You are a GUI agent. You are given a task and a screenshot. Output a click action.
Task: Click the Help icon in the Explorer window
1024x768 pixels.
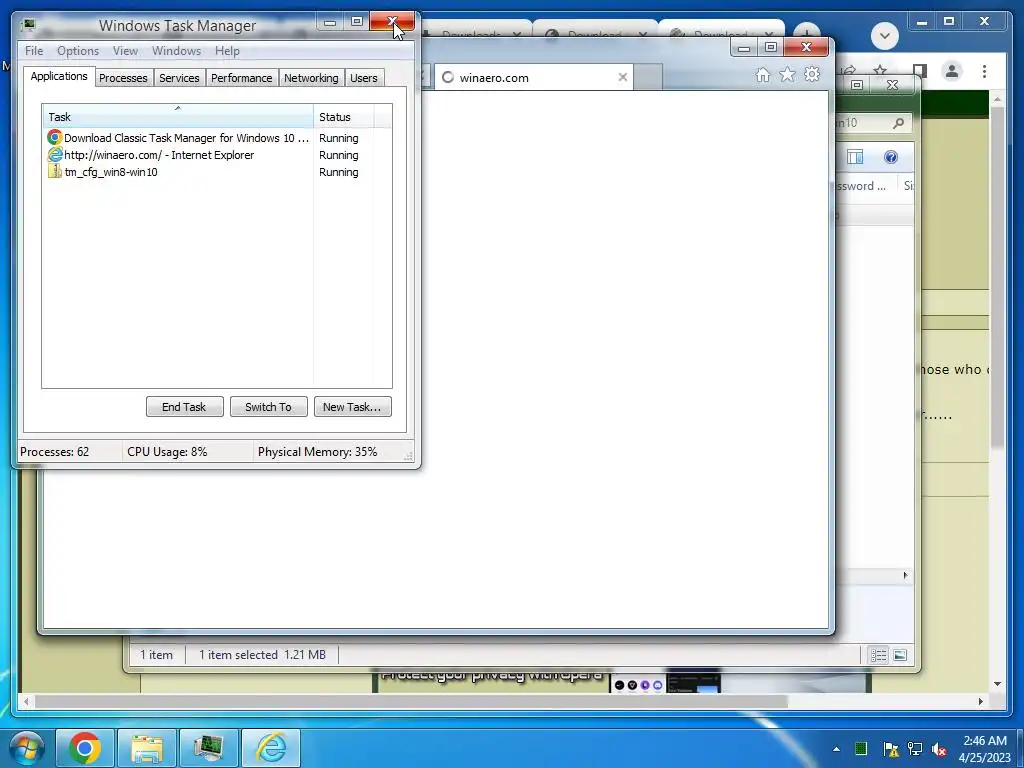[890, 157]
